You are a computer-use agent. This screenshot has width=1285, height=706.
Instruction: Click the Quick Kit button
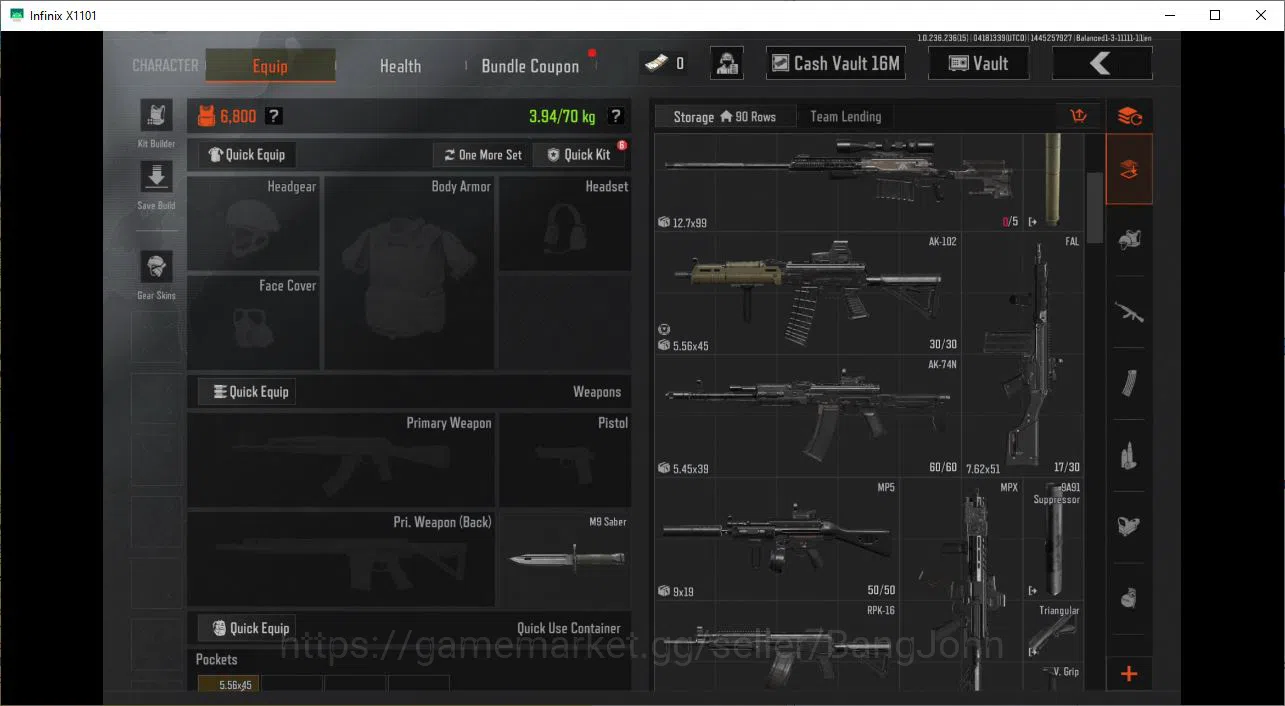[580, 154]
